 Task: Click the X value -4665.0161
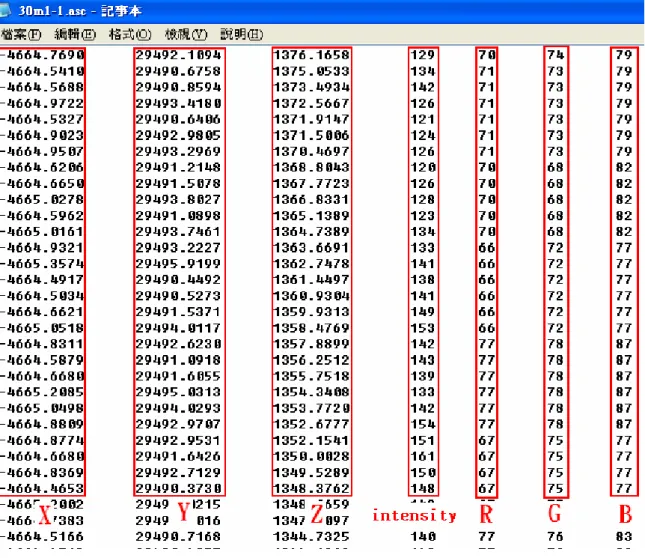tap(42, 232)
